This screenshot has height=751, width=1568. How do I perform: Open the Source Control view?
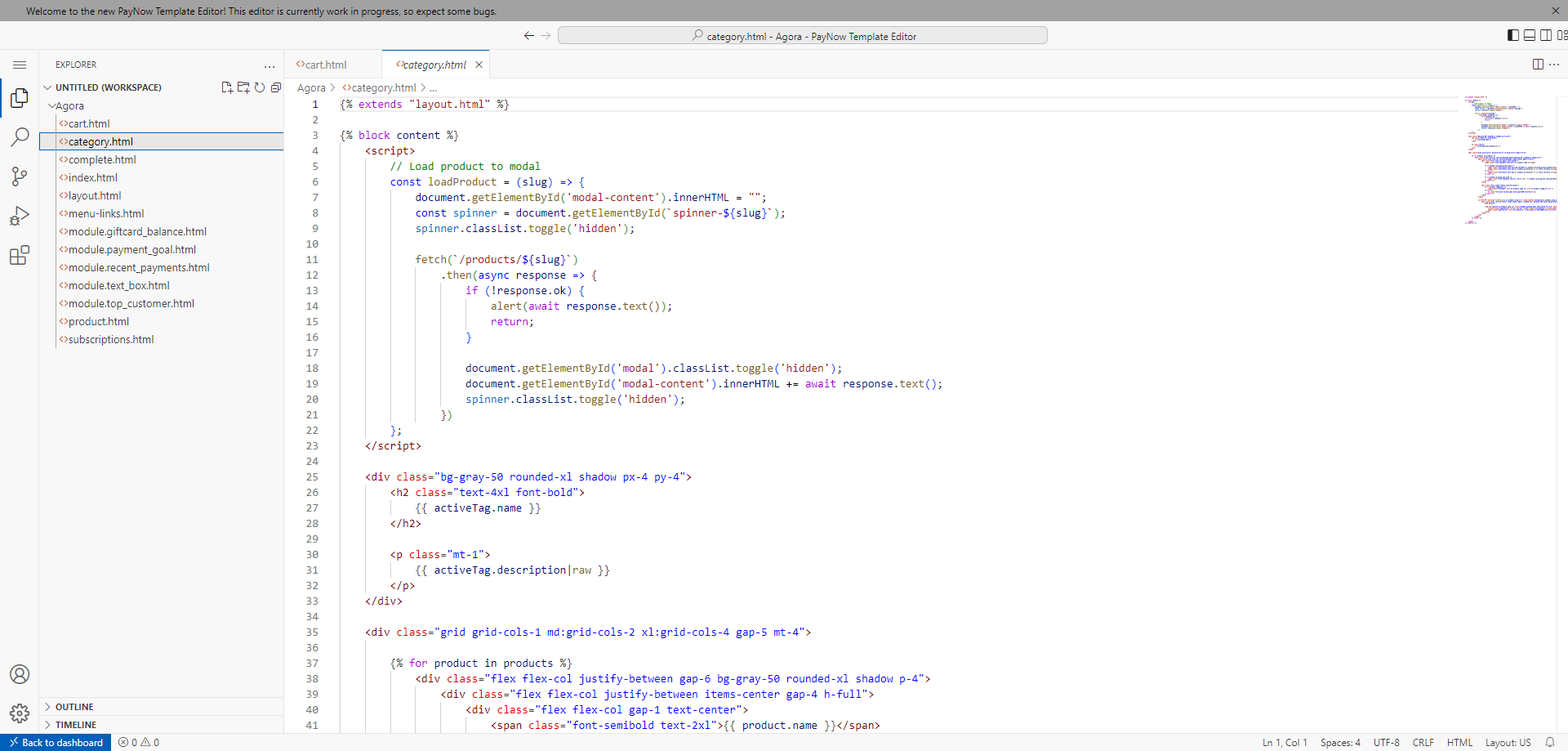click(x=20, y=177)
